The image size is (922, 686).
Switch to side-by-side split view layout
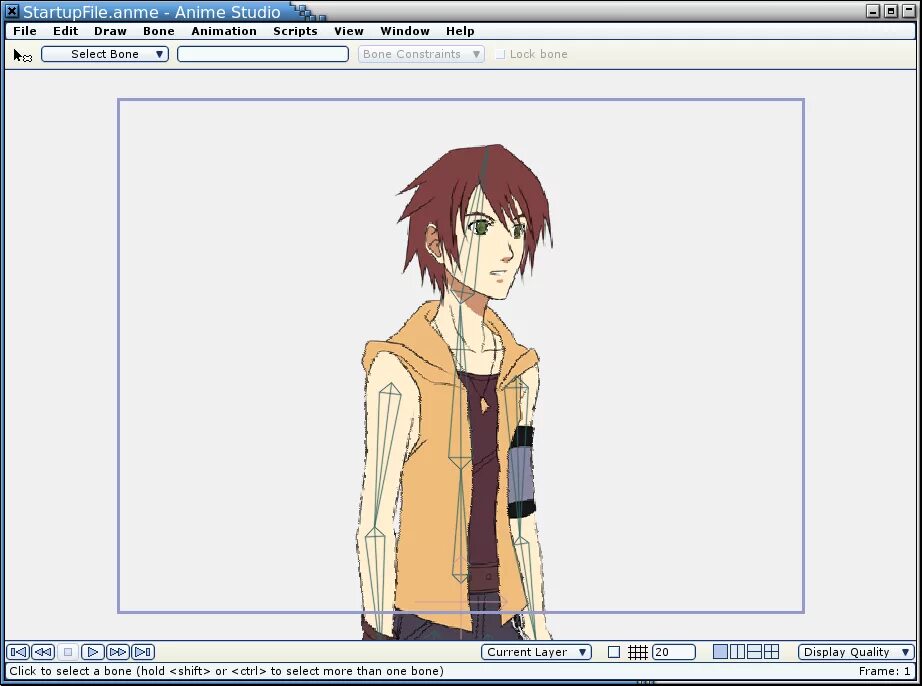click(737, 652)
